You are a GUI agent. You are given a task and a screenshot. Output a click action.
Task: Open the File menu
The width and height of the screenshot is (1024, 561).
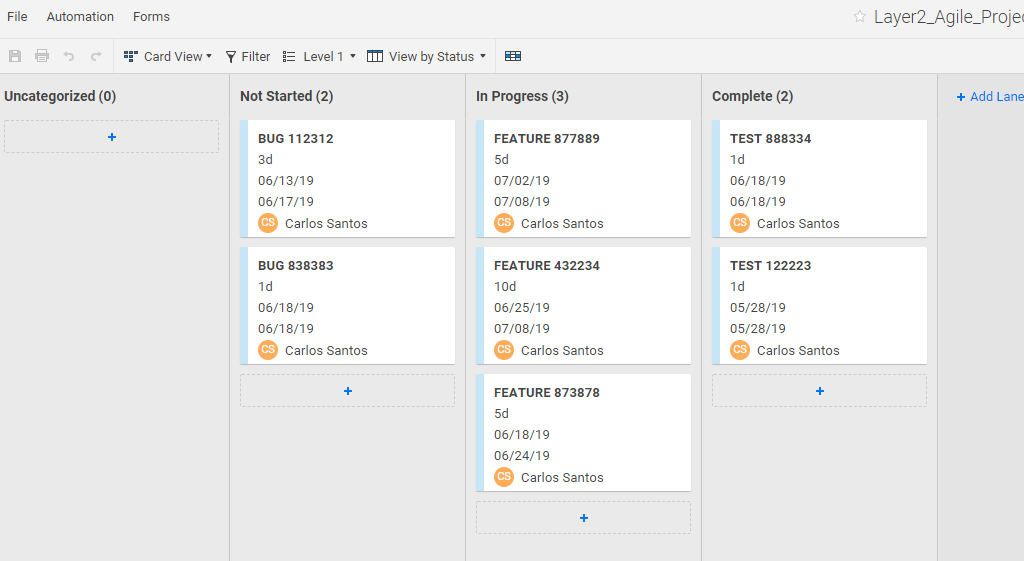point(17,17)
